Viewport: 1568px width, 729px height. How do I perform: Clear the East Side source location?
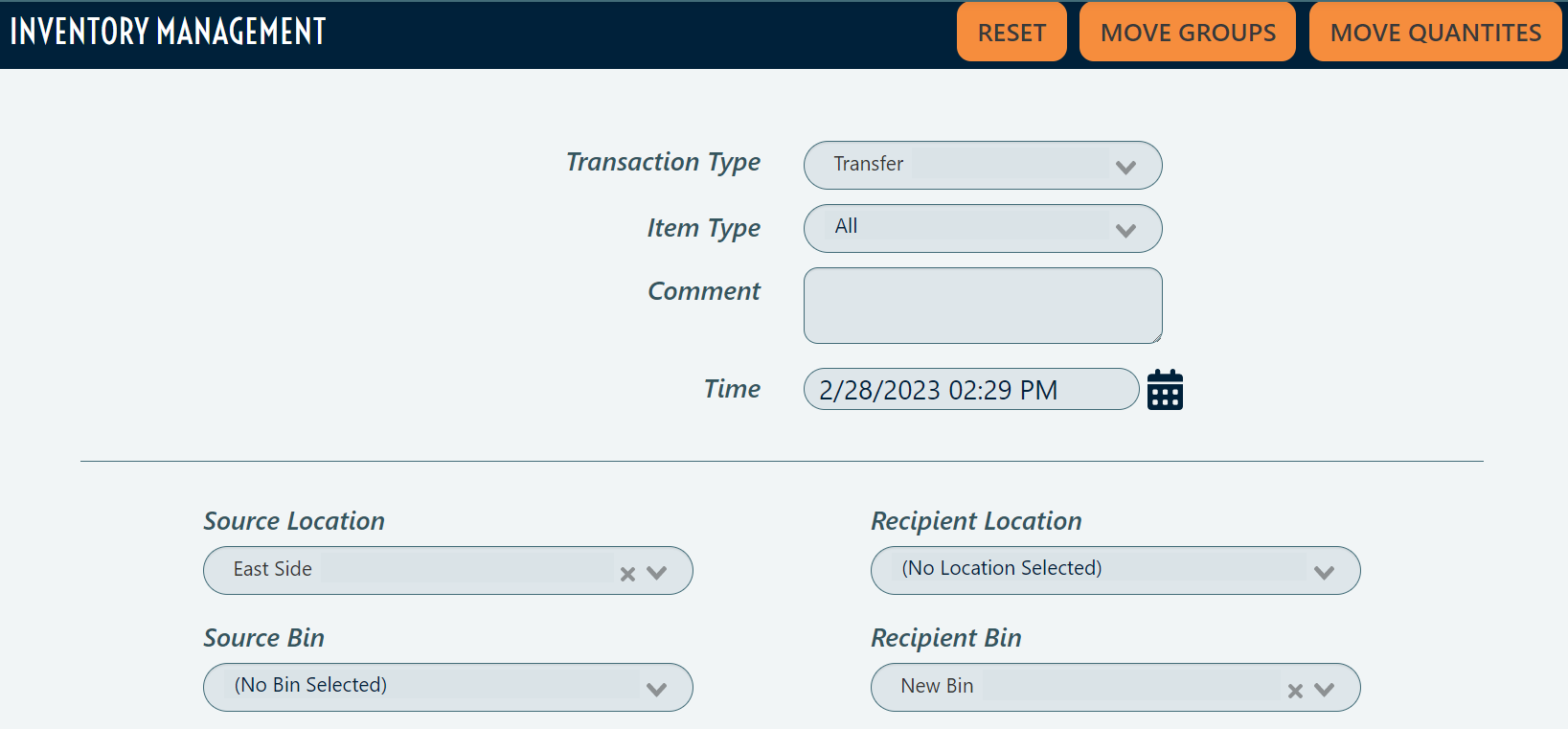pos(627,573)
